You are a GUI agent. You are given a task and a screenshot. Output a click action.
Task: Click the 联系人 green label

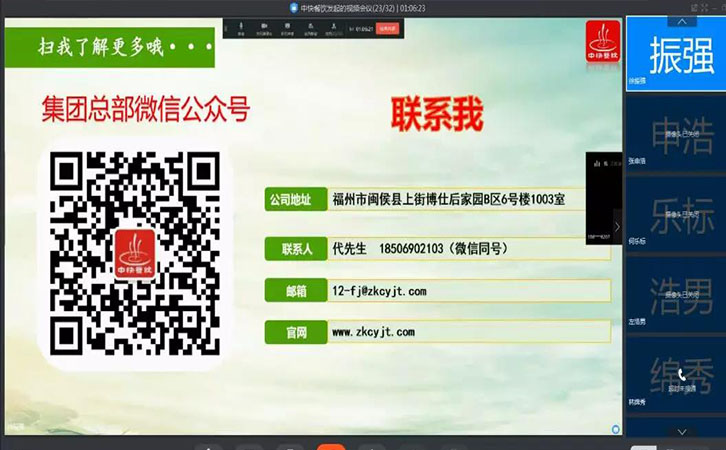point(296,249)
